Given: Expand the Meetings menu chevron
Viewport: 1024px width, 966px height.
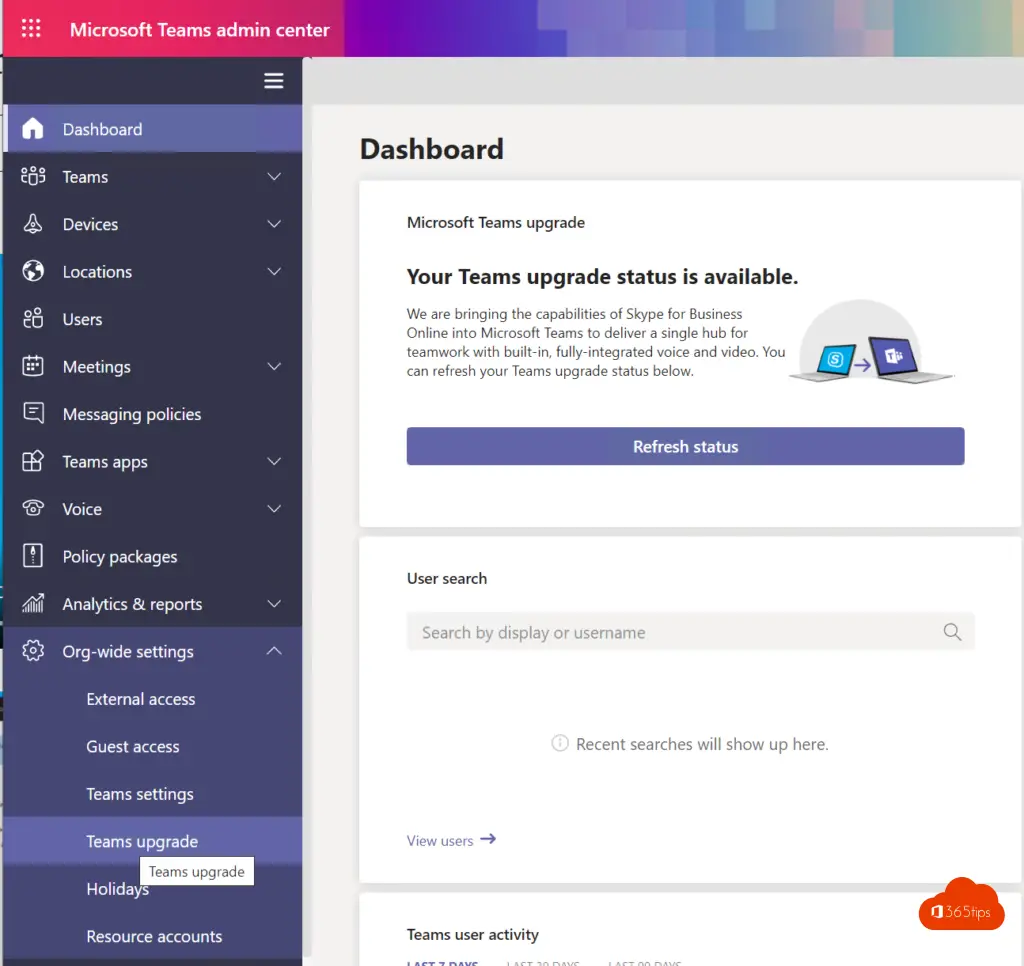Looking at the screenshot, I should click(x=274, y=366).
